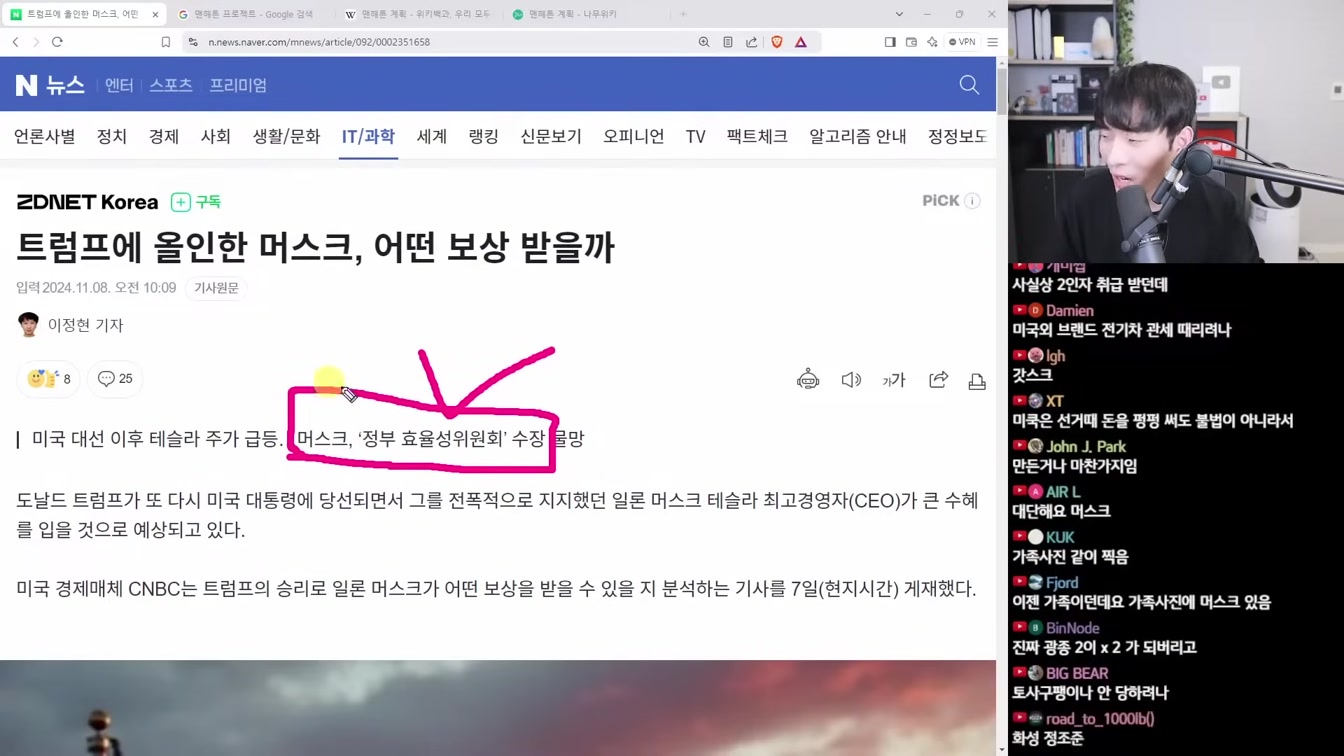1344x756 pixels.
Task: Reload the current page
Action: [57, 42]
